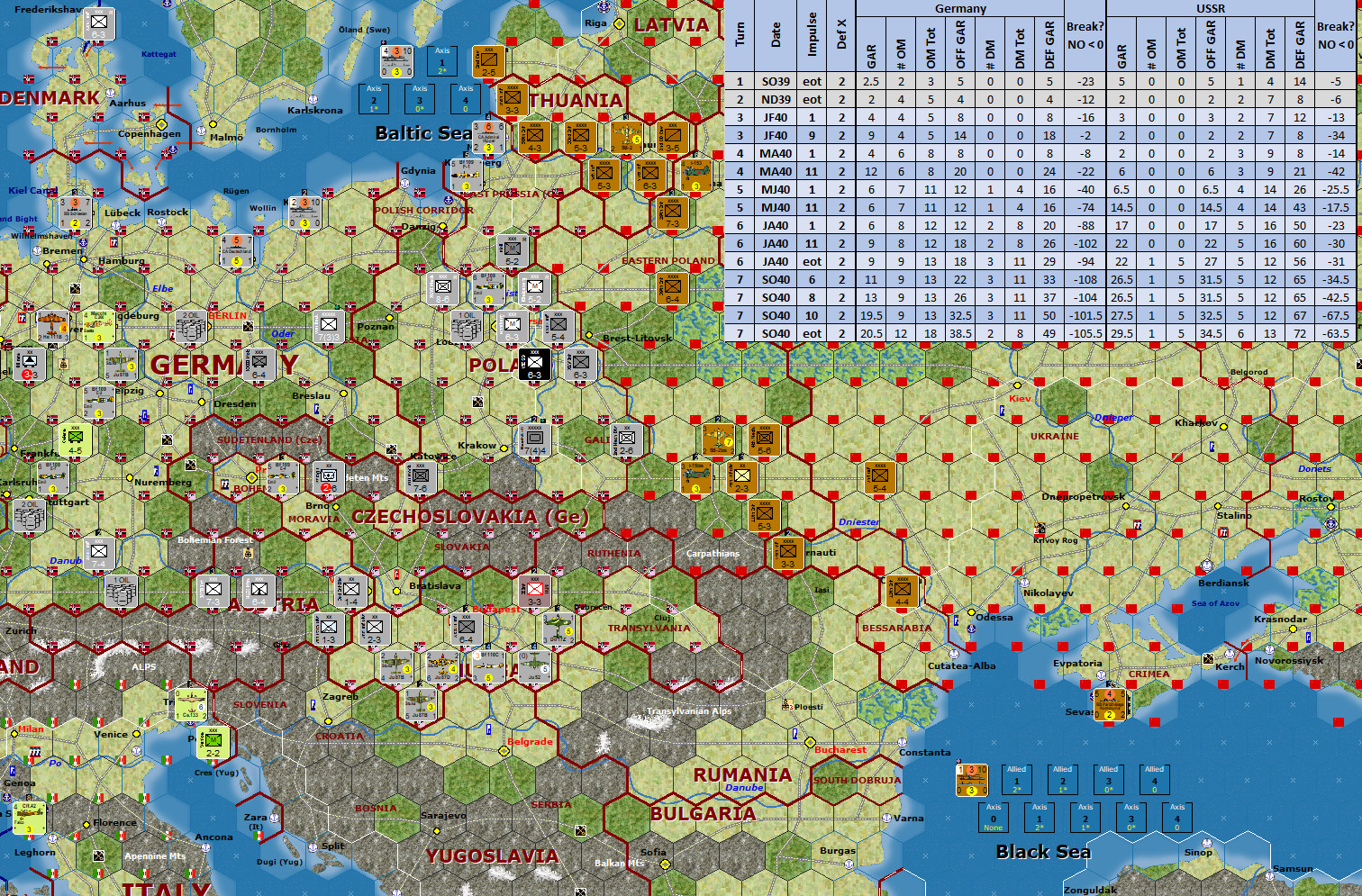Select the Soviet 7-3 army counter
Image resolution: width=1362 pixels, height=896 pixels.
(672, 213)
